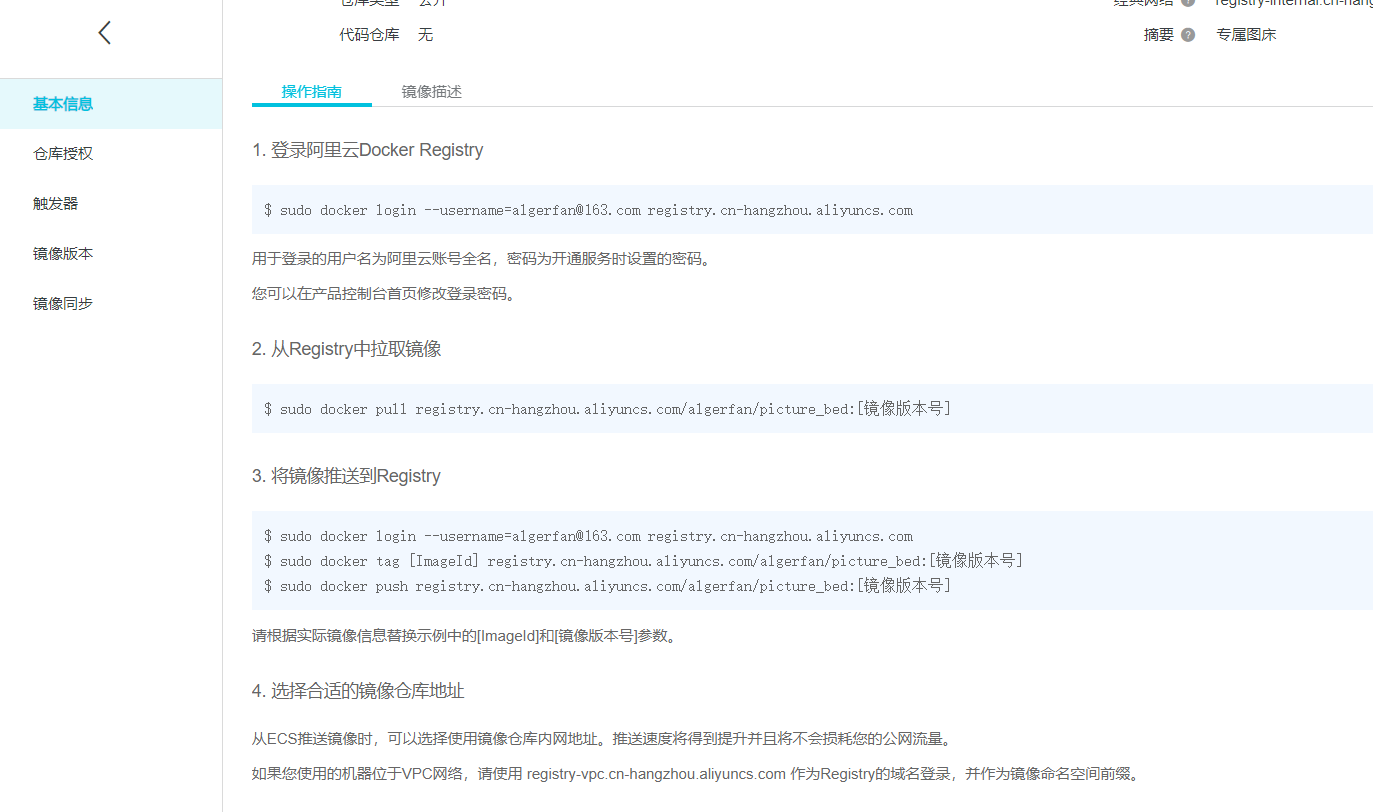Switch to the 操作指南 tab
The image size is (1373, 812).
point(312,92)
